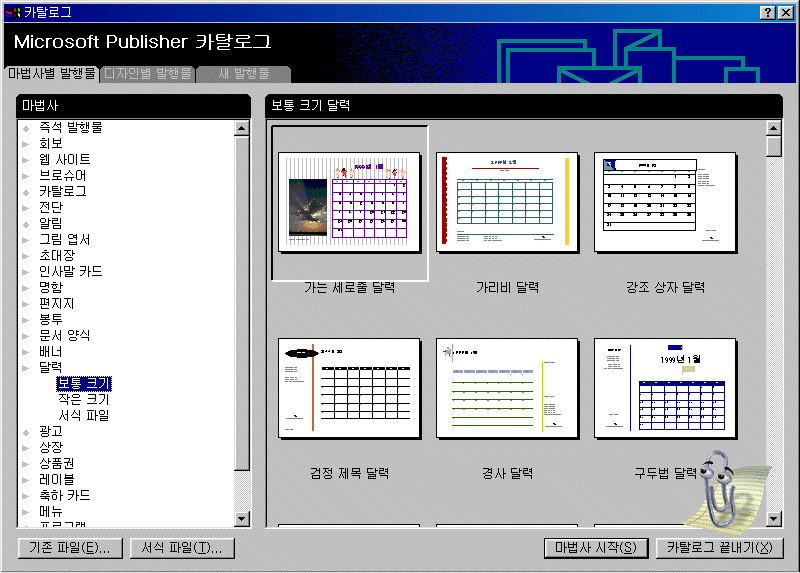Pick the 구두법 달력 thumbnail
The height and width of the screenshot is (573, 800).
click(665, 388)
